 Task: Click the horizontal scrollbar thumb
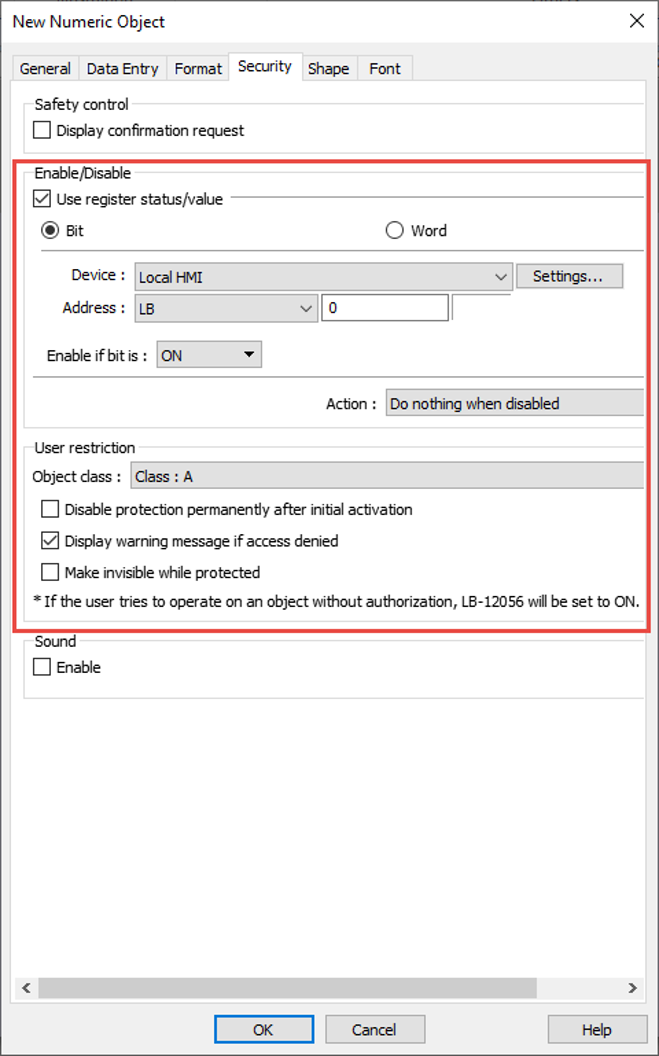(x=287, y=988)
